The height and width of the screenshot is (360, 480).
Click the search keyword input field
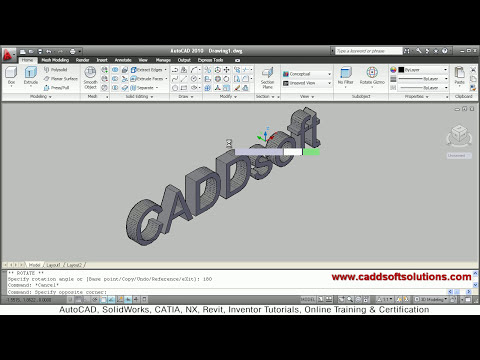pos(369,51)
